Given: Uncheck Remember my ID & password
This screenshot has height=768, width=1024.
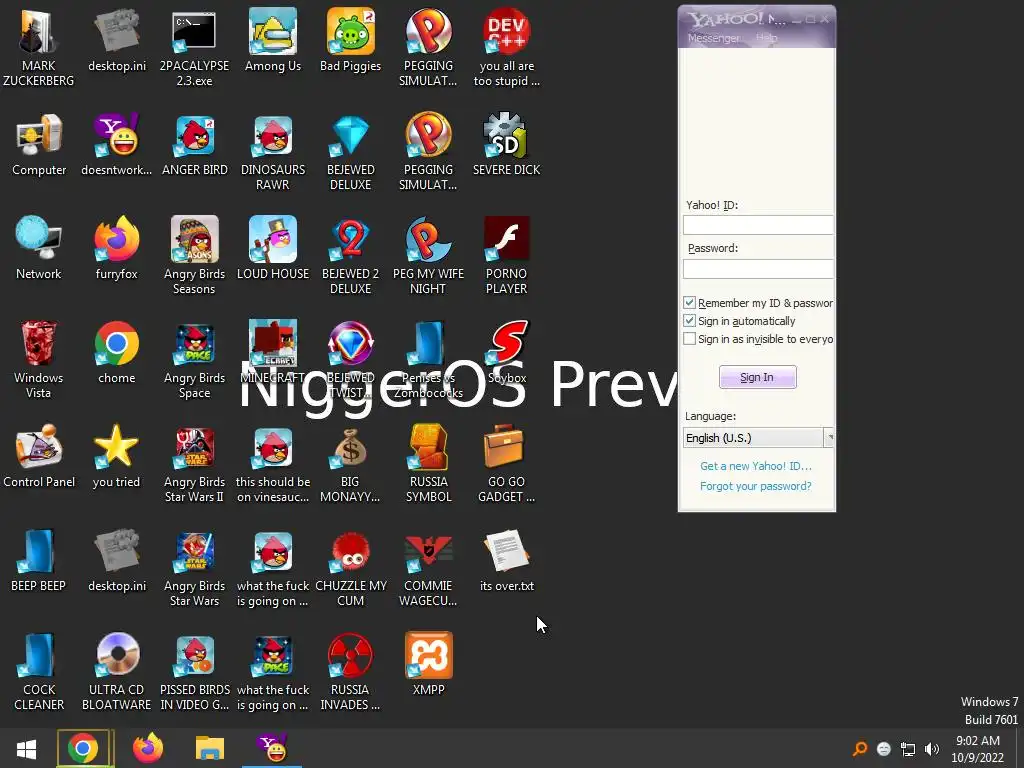Looking at the screenshot, I should pyautogui.click(x=690, y=302).
